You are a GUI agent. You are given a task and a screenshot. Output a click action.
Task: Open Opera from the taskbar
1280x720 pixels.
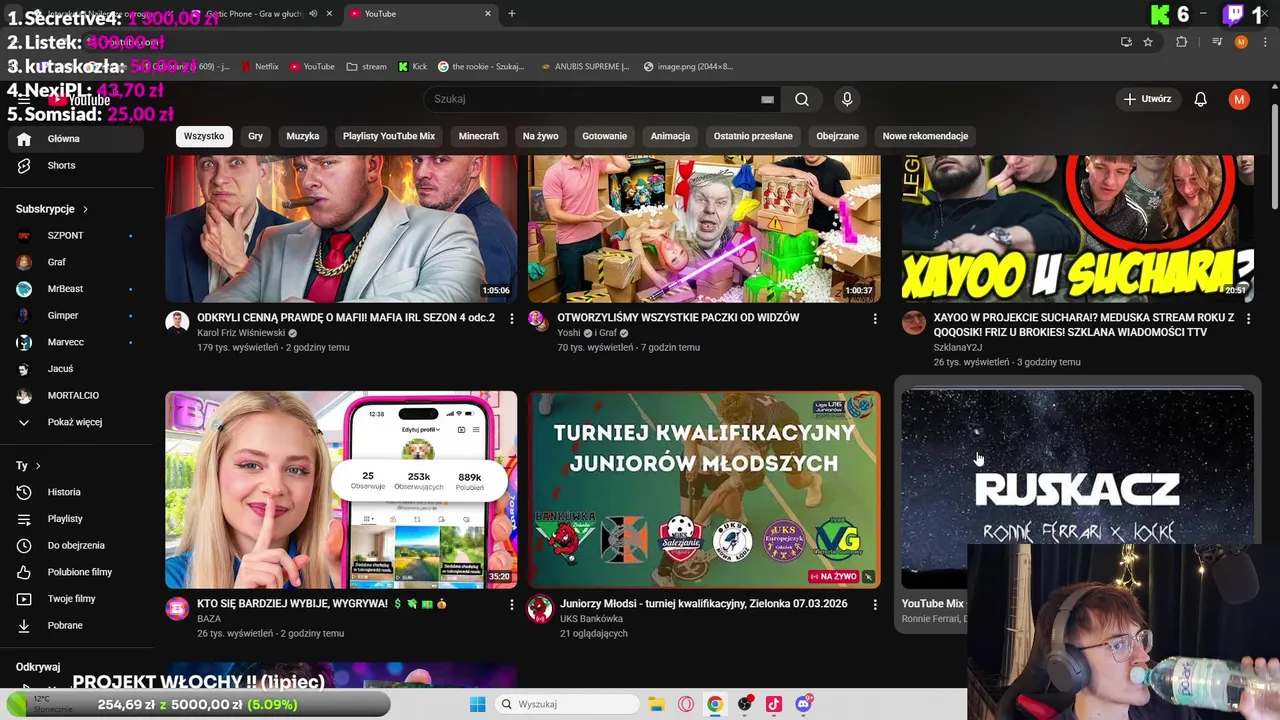pyautogui.click(x=686, y=704)
